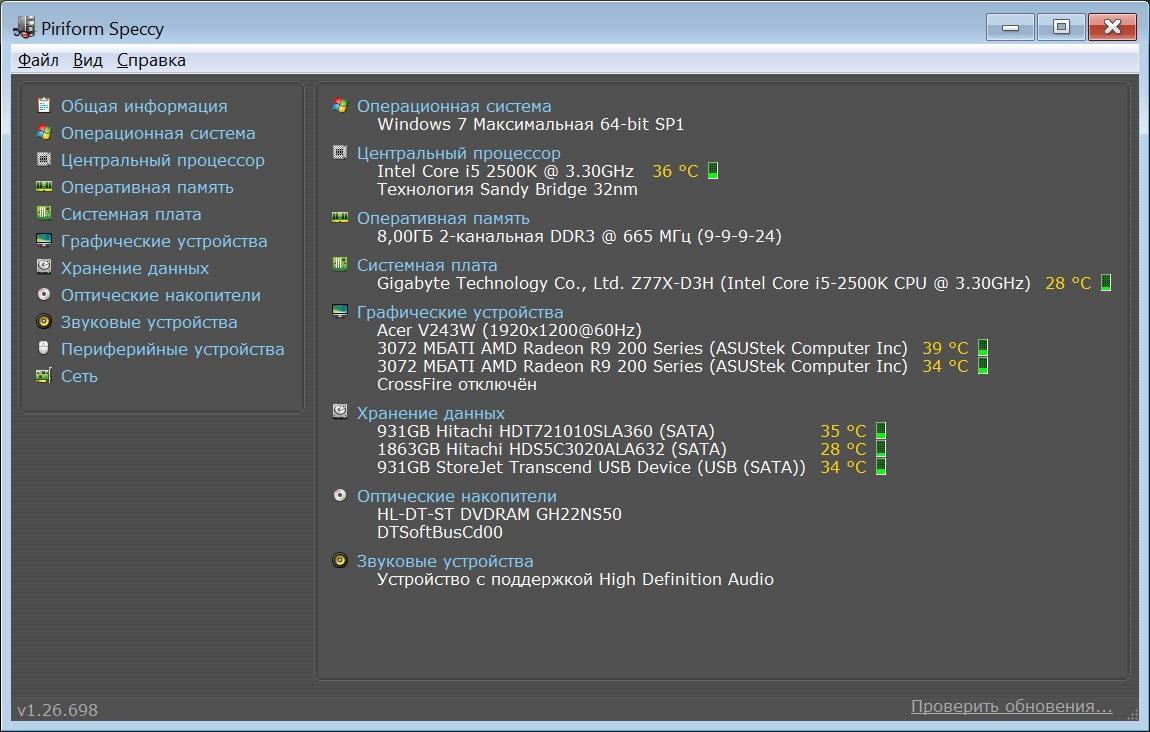
Task: Select Оперативная память in the sidebar
Action: click(x=147, y=187)
